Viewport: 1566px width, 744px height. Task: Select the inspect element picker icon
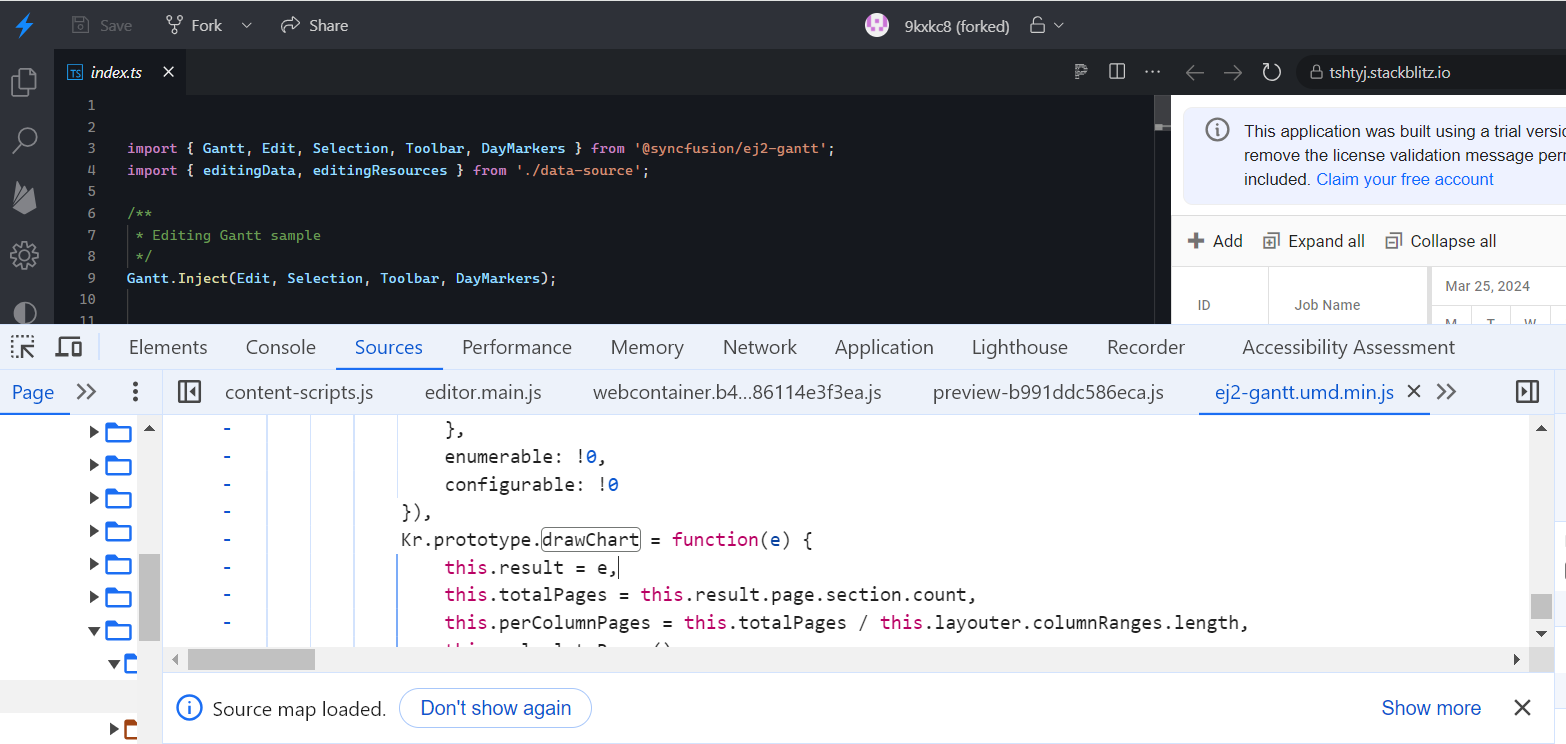[x=23, y=347]
